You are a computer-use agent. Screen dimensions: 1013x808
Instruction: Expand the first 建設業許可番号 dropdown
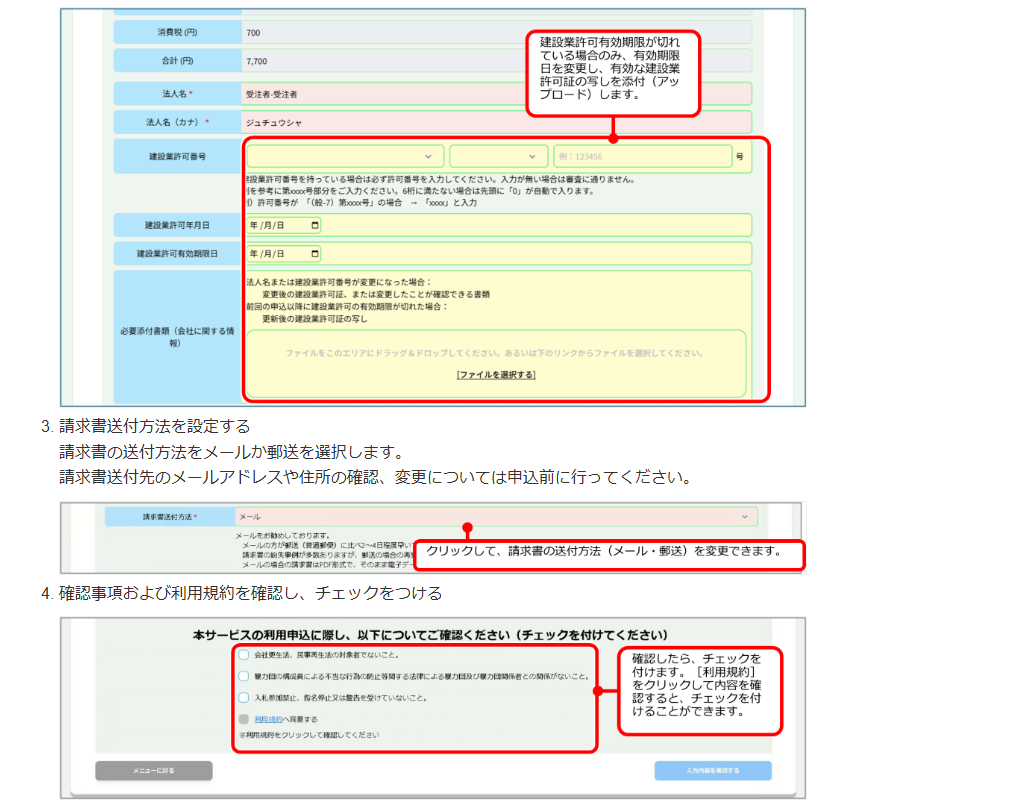pyautogui.click(x=345, y=157)
